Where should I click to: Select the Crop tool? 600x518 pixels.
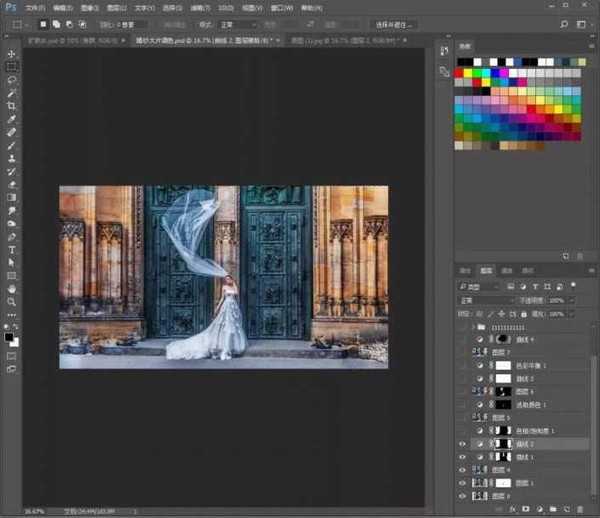pos(12,106)
